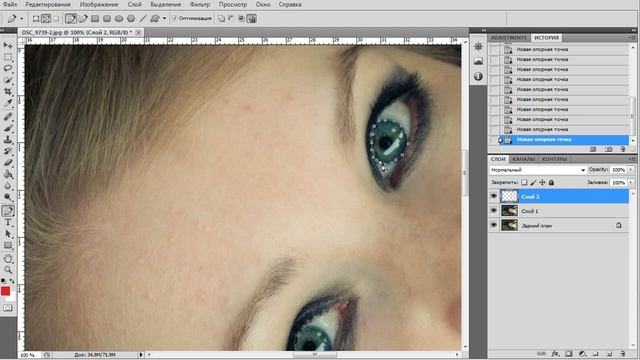Viewport: 640px width, 360px height.
Task: Toggle Quick Mask mode
Action: pos(8,308)
